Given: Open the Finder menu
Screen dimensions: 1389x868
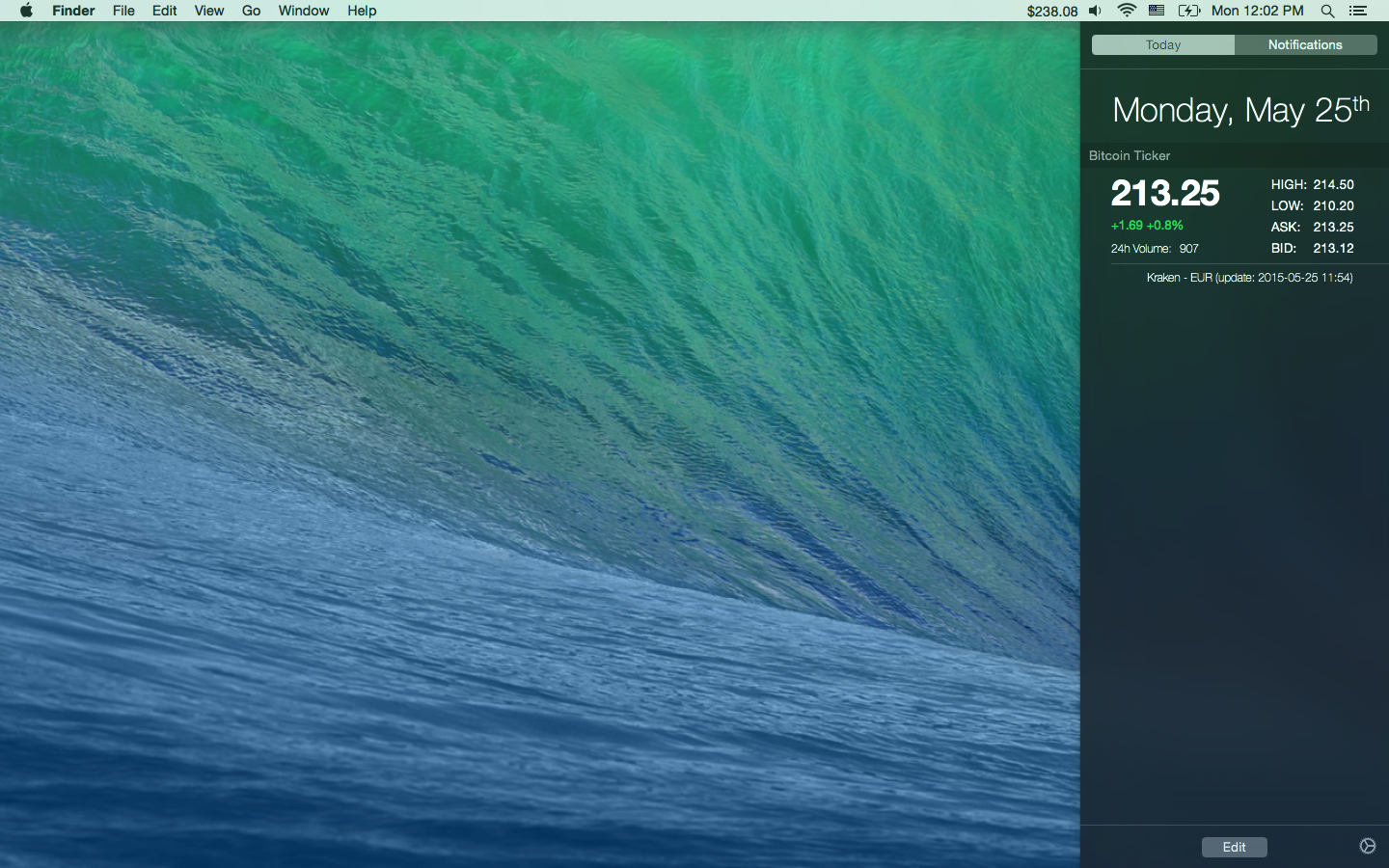Looking at the screenshot, I should click(73, 11).
